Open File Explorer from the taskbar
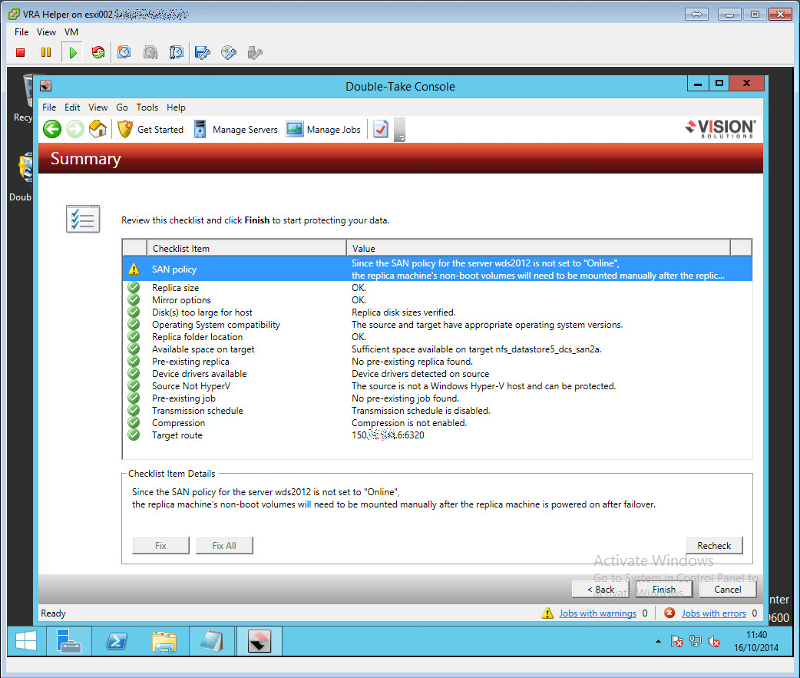 pos(164,641)
